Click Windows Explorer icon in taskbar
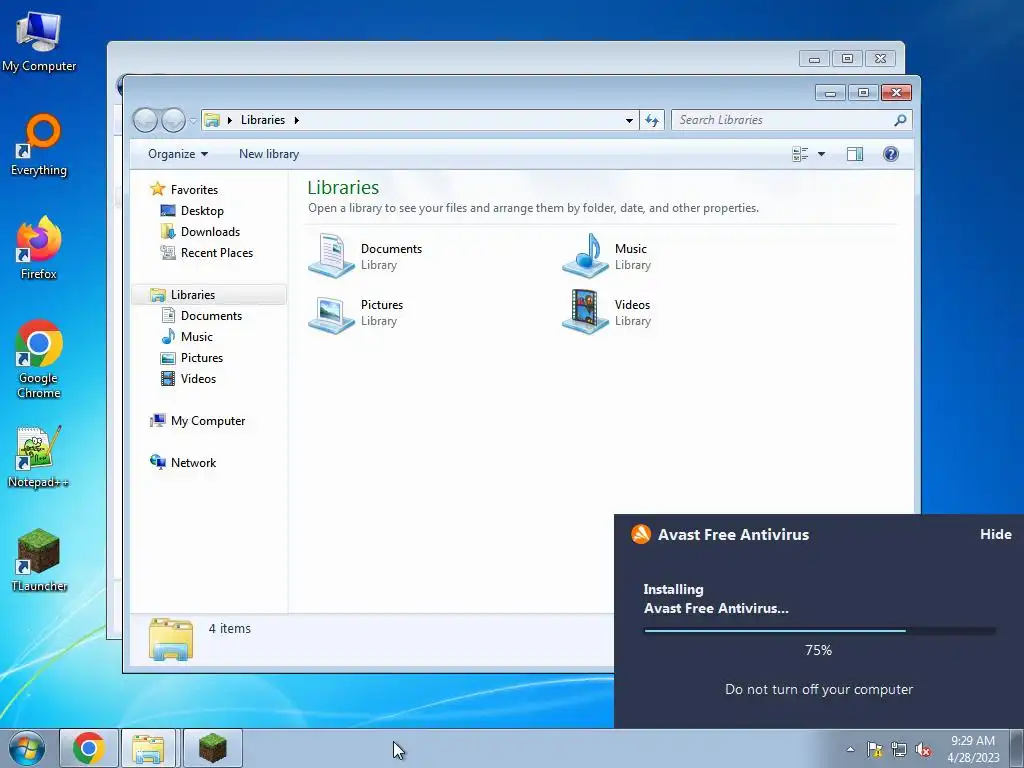Screen dimensions: 1024x768 point(148,748)
